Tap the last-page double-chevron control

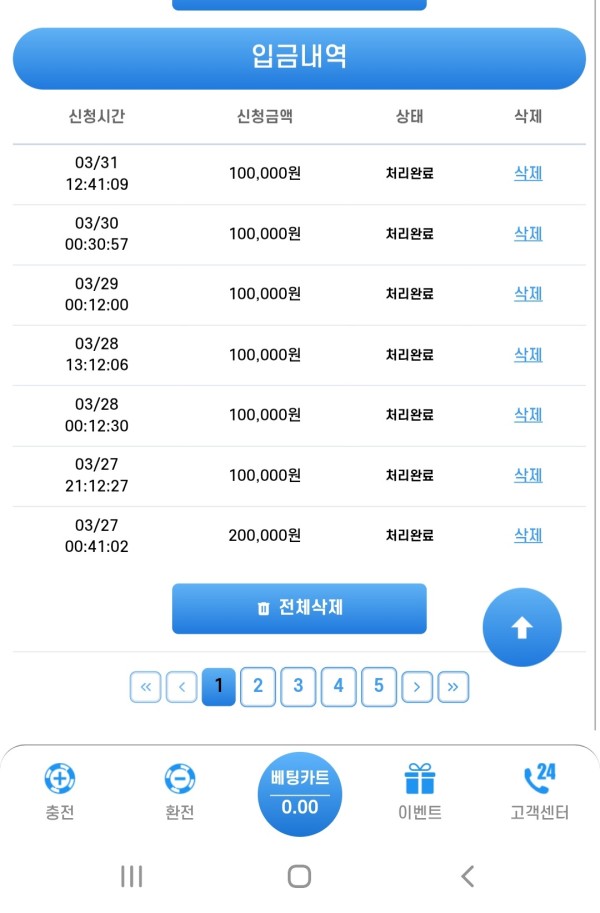[x=453, y=686]
